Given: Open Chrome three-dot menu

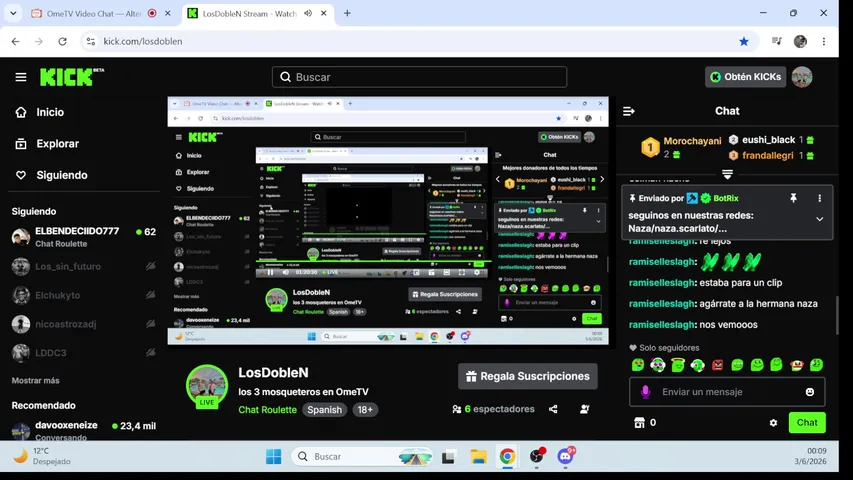Looking at the screenshot, I should pos(824,41).
